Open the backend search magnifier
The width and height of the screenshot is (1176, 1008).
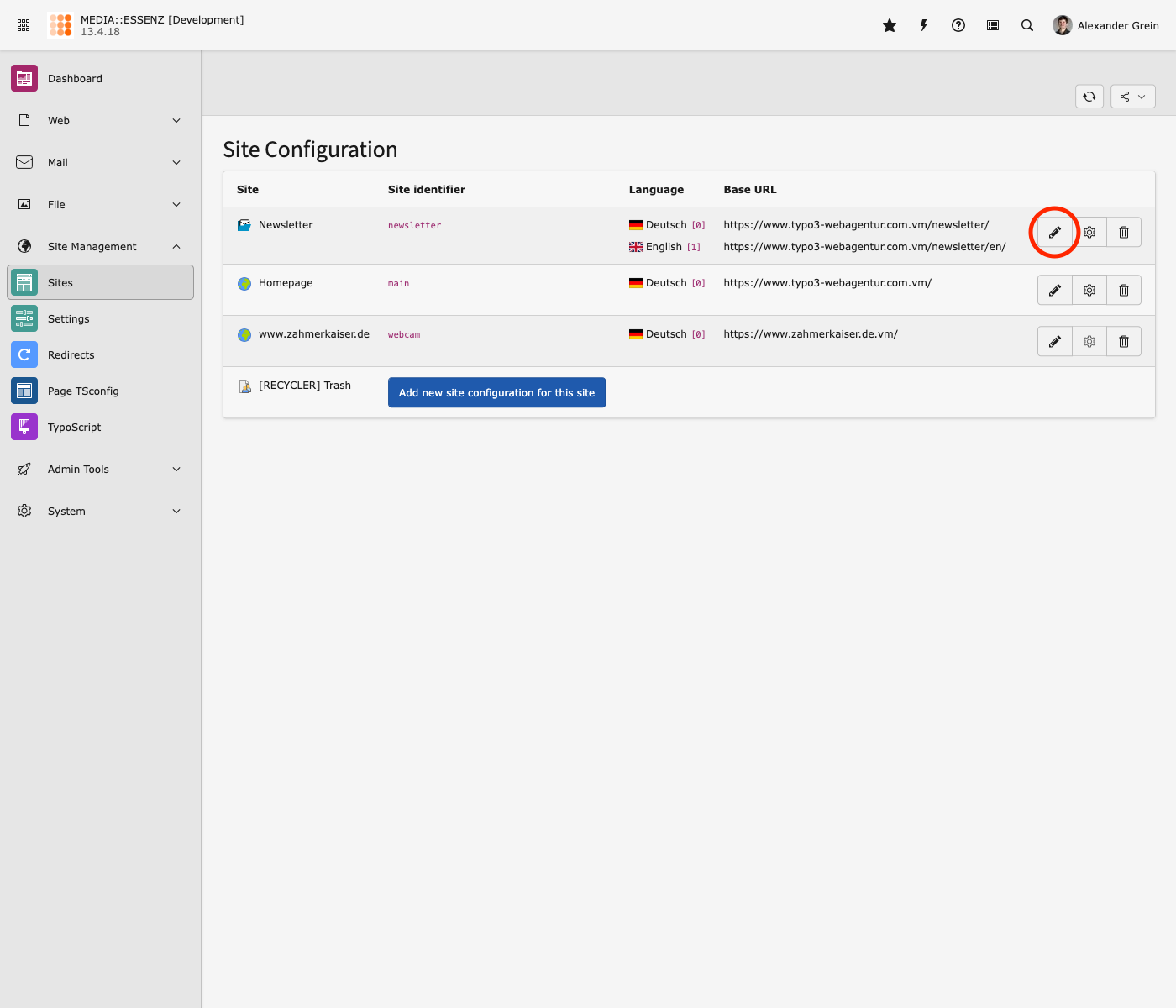tap(1027, 26)
